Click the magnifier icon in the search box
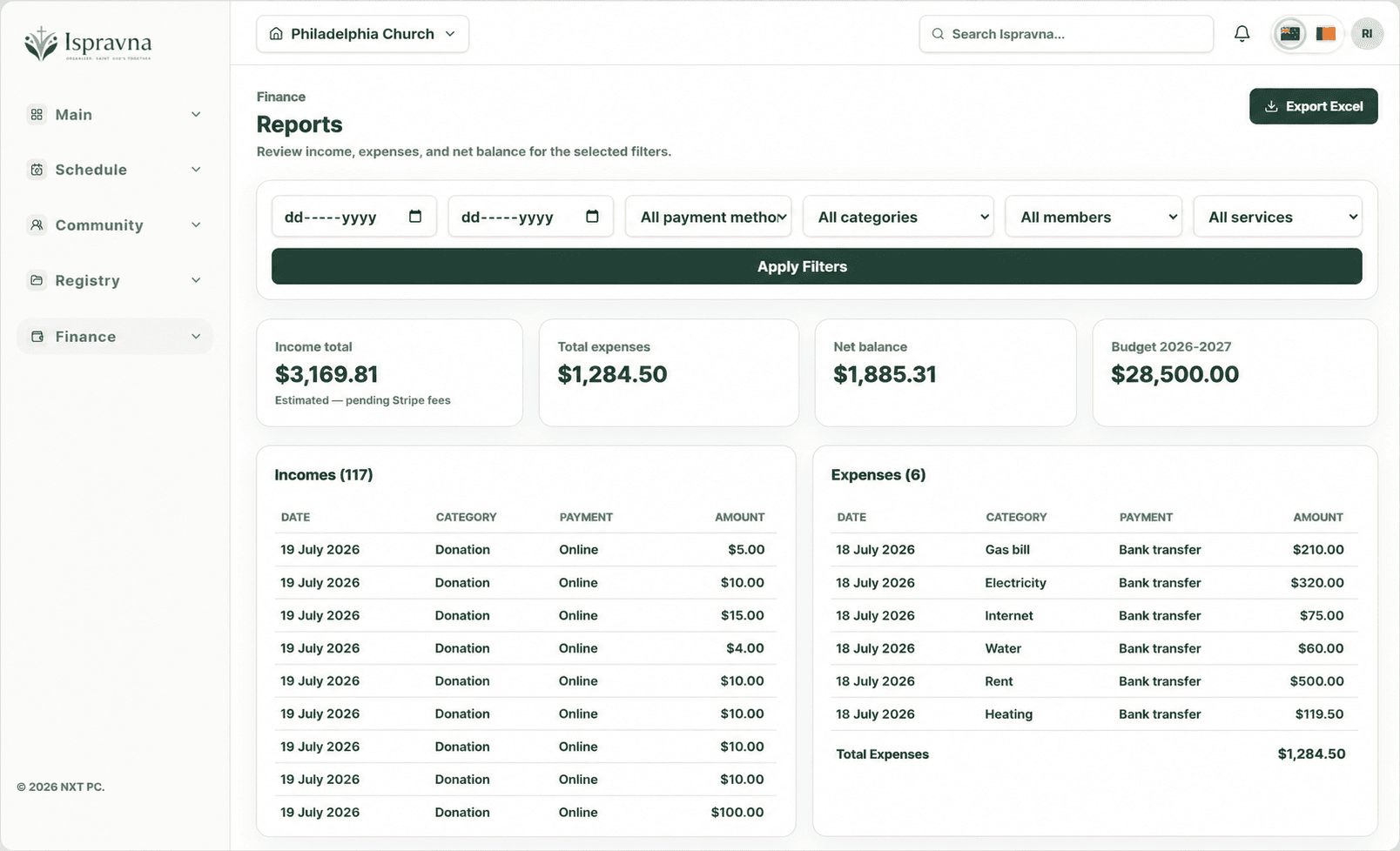This screenshot has height=851, width=1400. (x=938, y=34)
